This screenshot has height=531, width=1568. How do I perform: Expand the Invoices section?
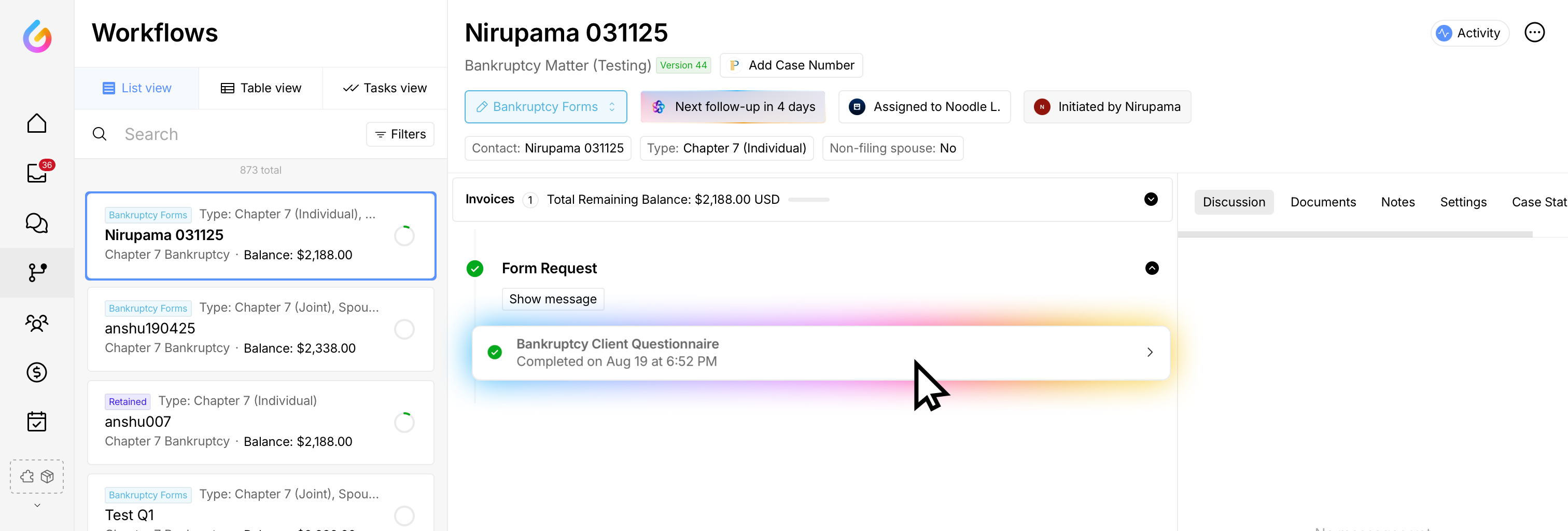coord(1151,199)
